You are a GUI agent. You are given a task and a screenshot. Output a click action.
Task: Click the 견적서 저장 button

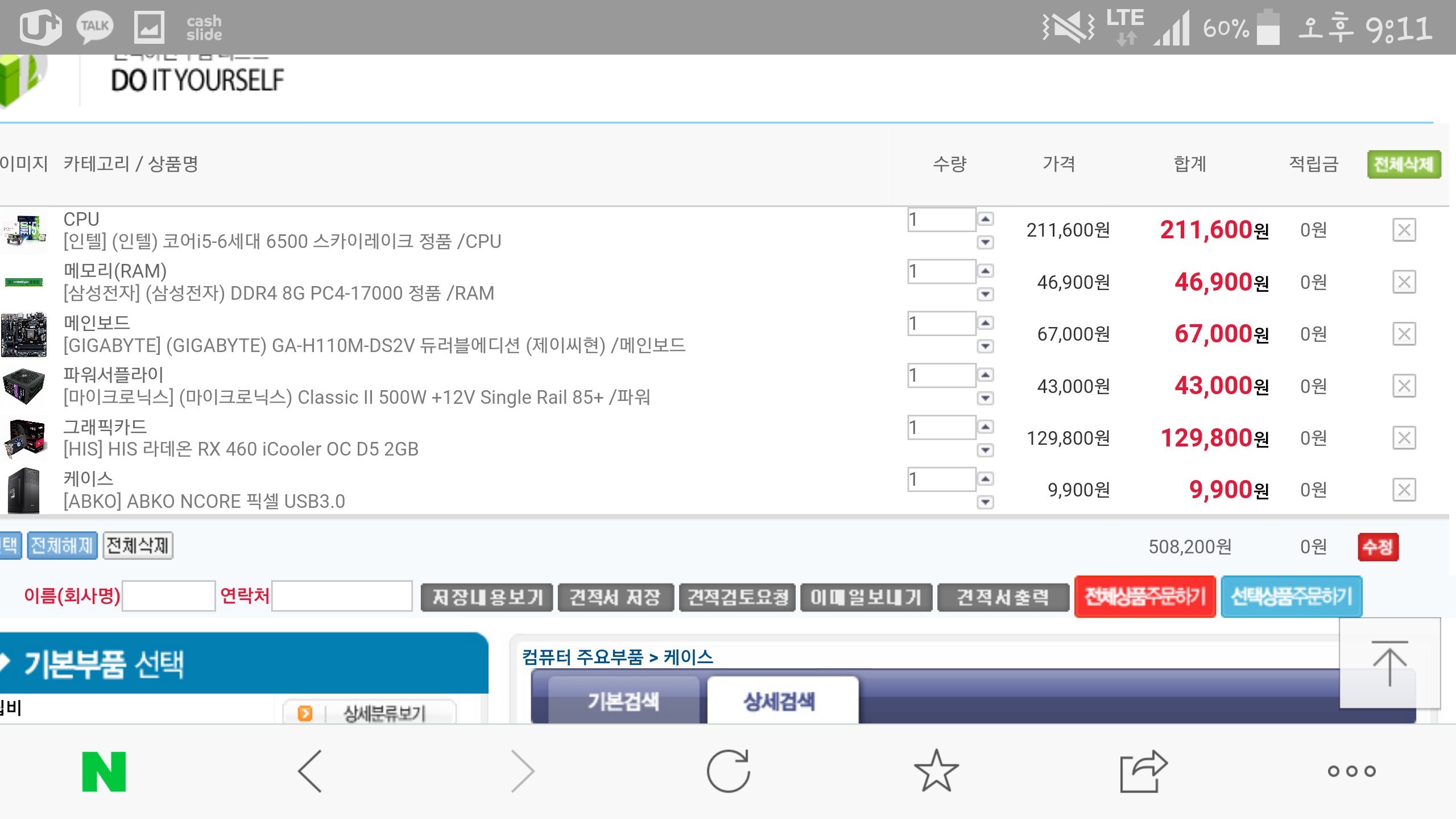pos(615,597)
